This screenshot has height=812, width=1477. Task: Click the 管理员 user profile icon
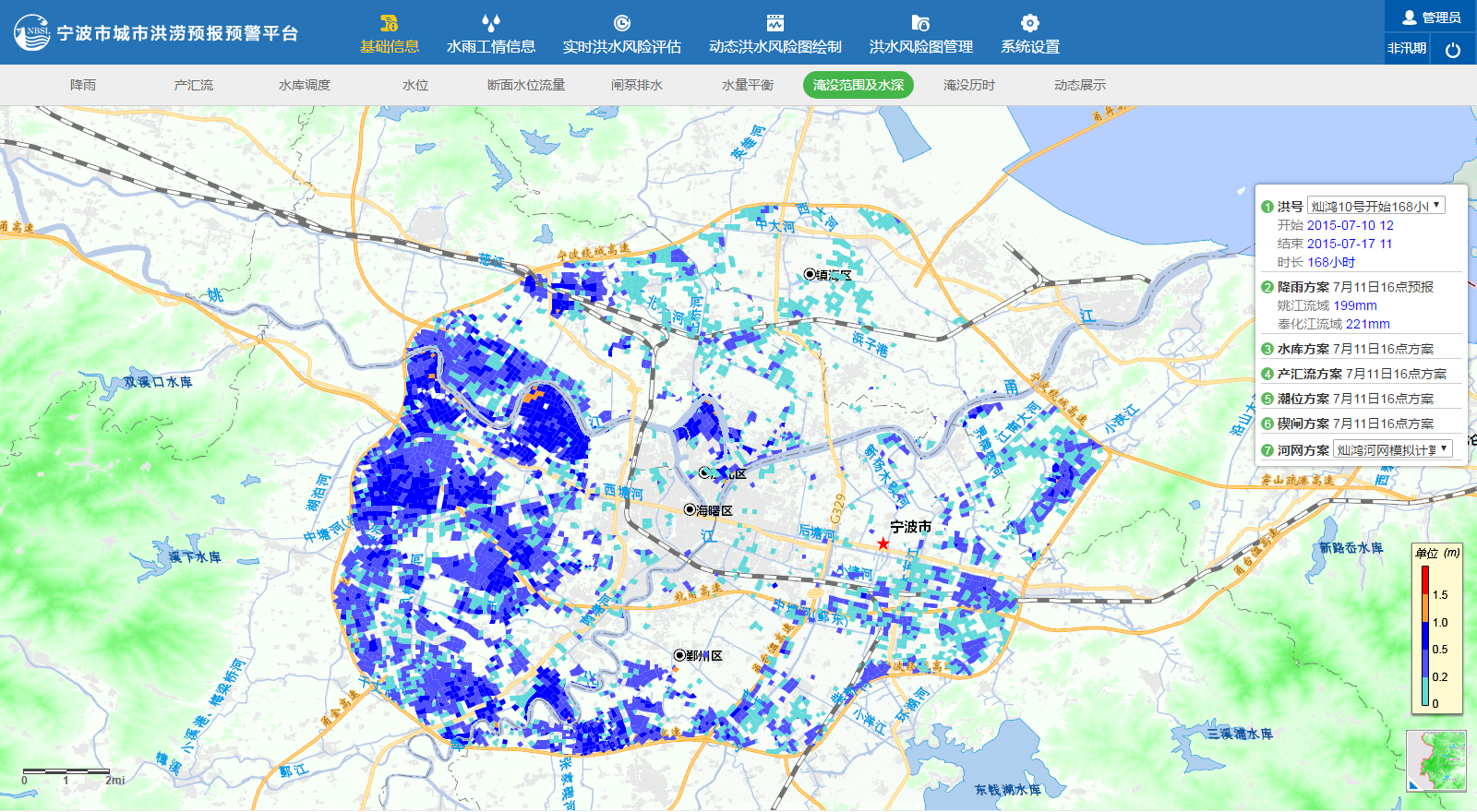pyautogui.click(x=1409, y=18)
